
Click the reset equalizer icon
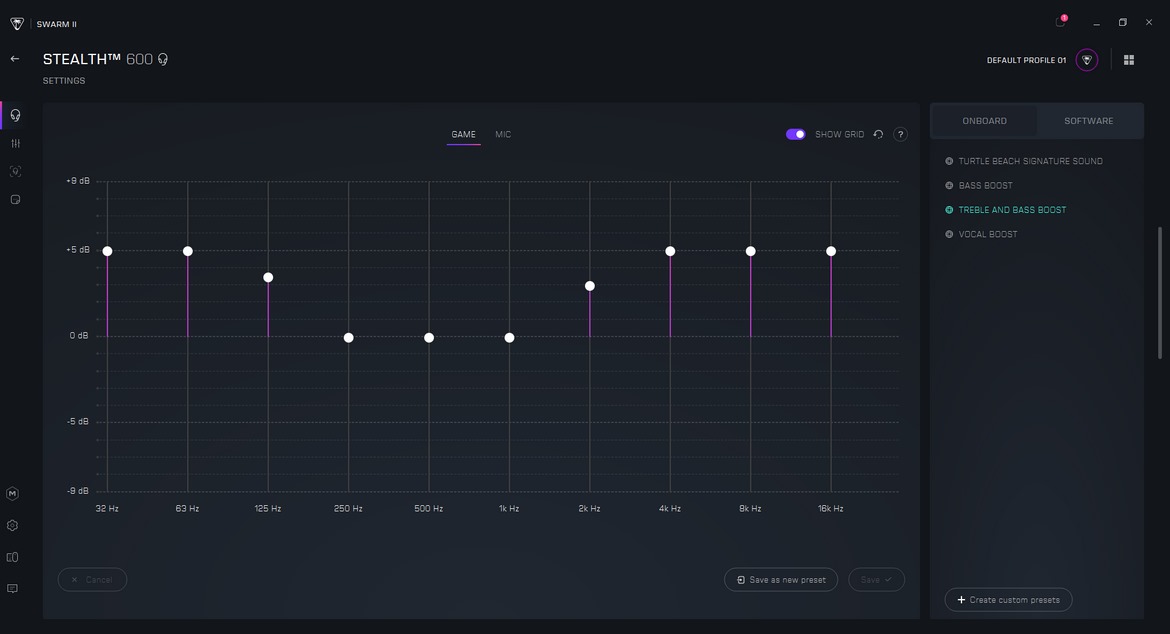(x=878, y=134)
